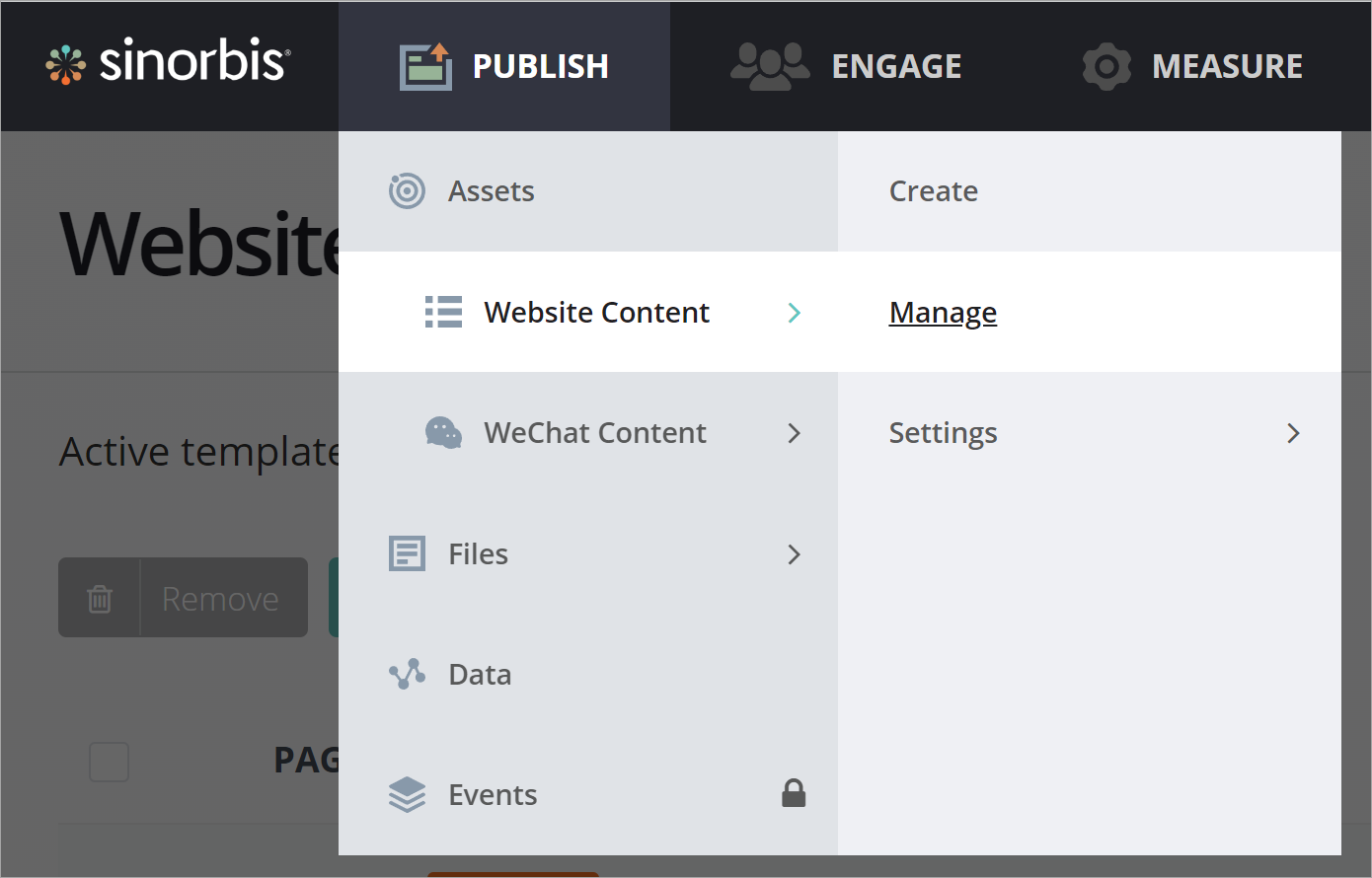The height and width of the screenshot is (878, 1372).
Task: Click the WeChat chat bubbles icon
Action: (443, 432)
